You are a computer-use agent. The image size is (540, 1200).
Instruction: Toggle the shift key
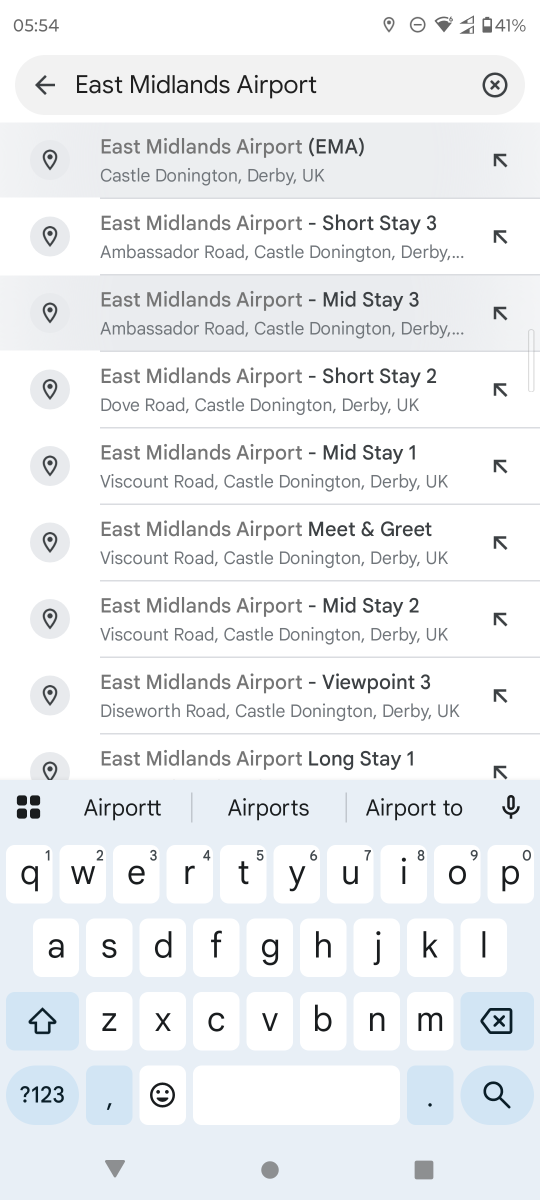42,1021
